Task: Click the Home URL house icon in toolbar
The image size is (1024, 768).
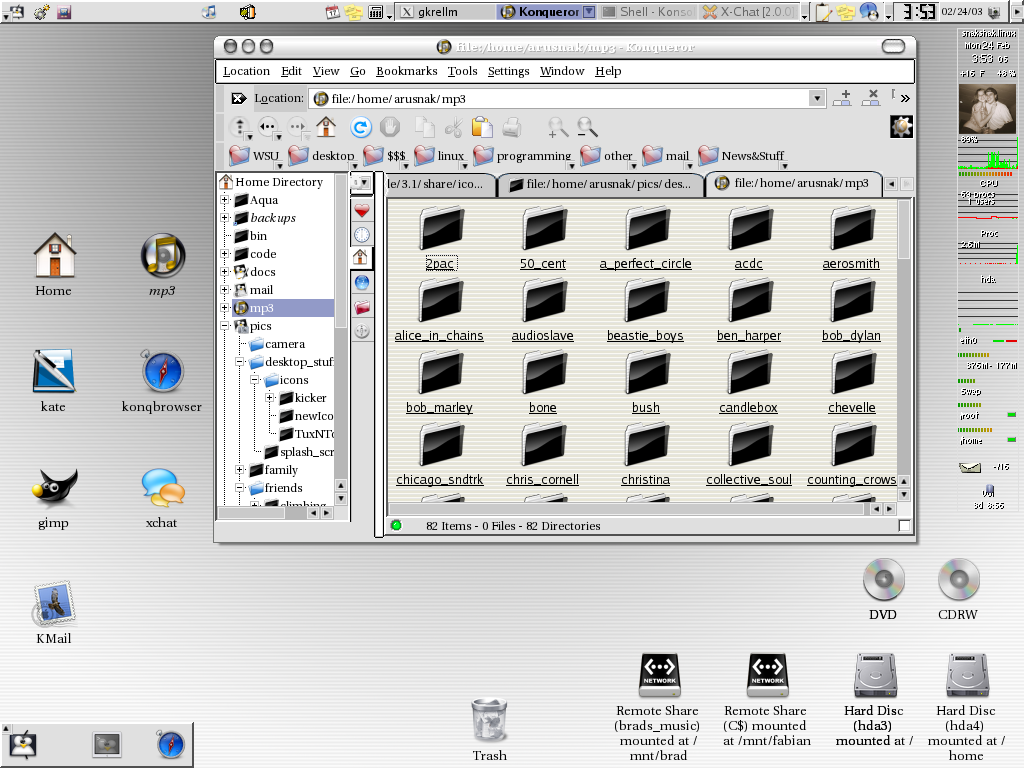Action: tap(326, 127)
